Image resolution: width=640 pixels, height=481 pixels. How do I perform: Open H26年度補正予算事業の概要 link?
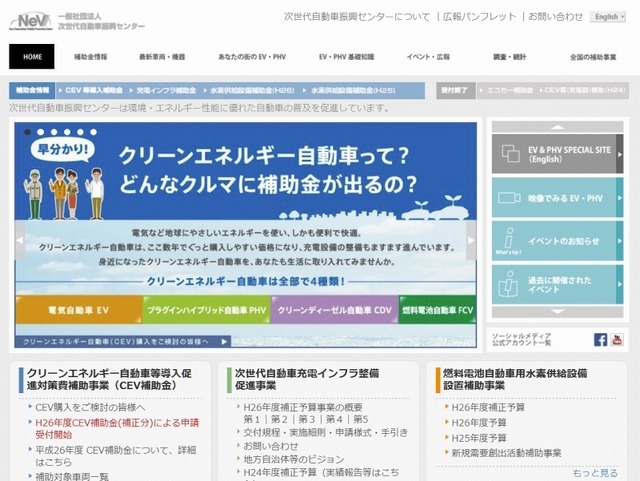[x=303, y=408]
